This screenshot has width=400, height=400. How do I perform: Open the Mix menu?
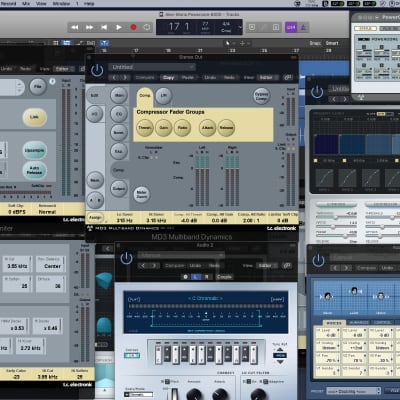click(x=26, y=4)
